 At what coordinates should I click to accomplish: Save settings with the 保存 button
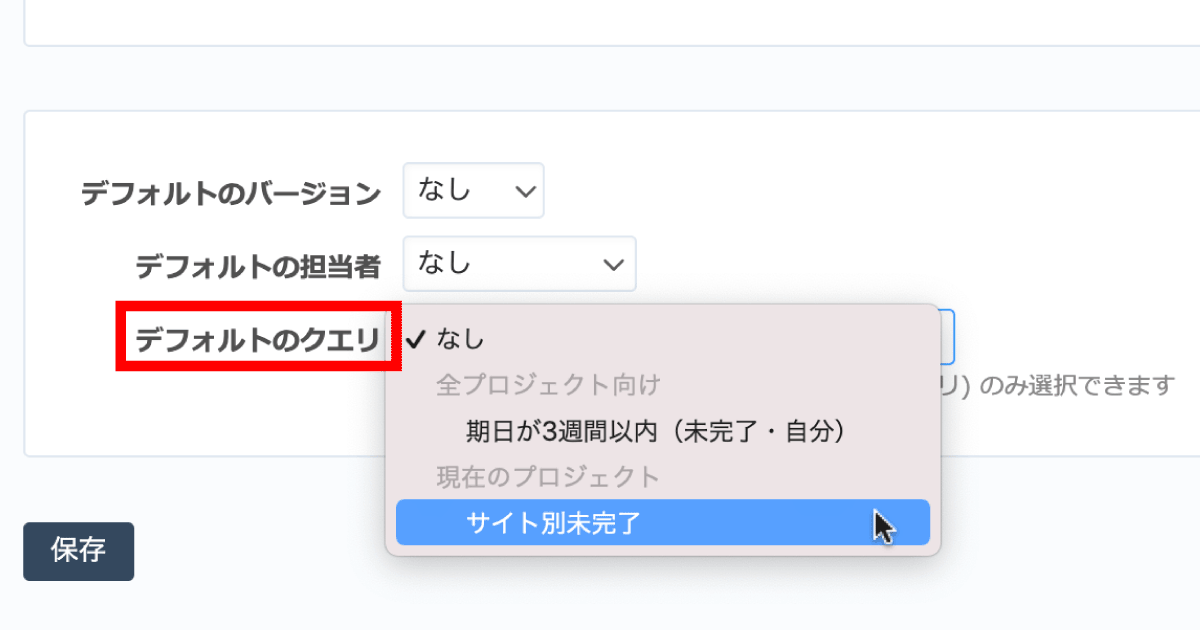(78, 551)
